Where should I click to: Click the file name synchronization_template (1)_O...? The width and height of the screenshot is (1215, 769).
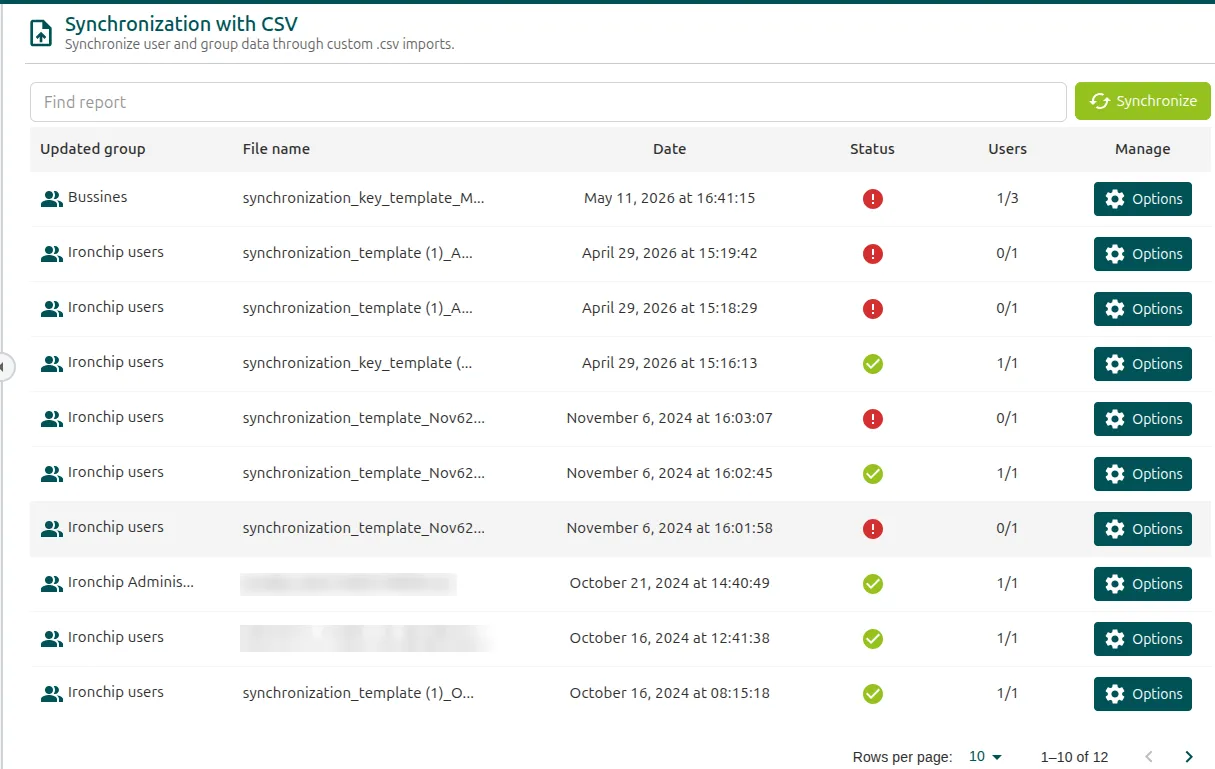(x=359, y=693)
